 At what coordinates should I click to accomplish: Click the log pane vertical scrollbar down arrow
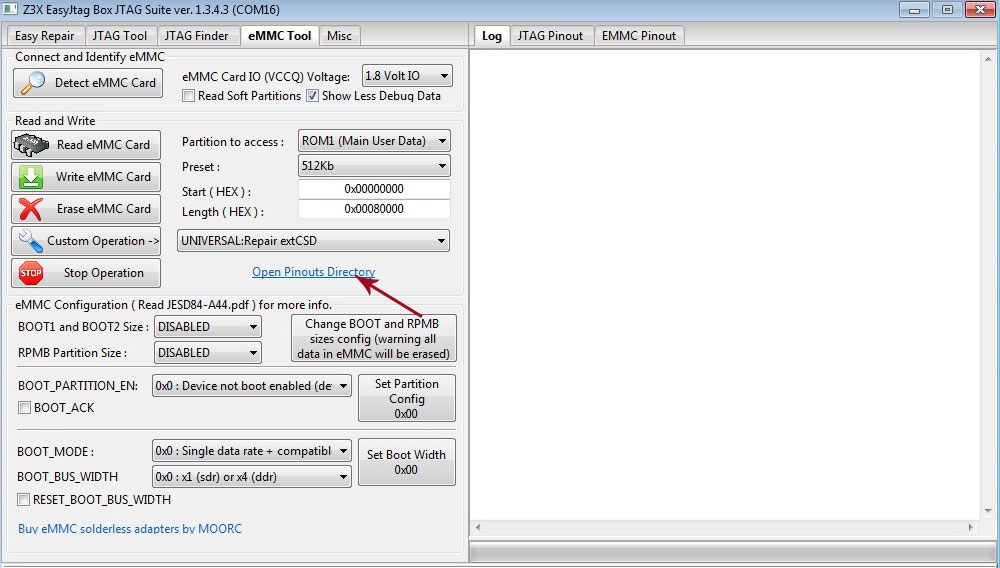click(x=989, y=511)
